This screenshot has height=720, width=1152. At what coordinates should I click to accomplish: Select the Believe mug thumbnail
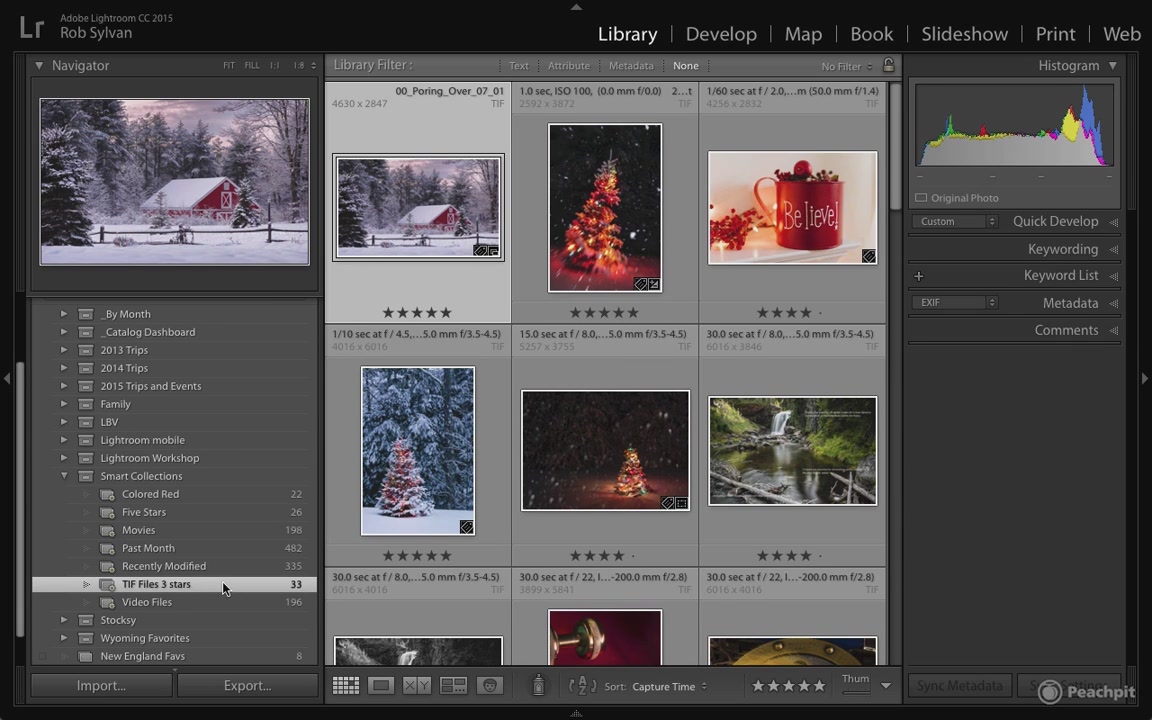point(792,208)
